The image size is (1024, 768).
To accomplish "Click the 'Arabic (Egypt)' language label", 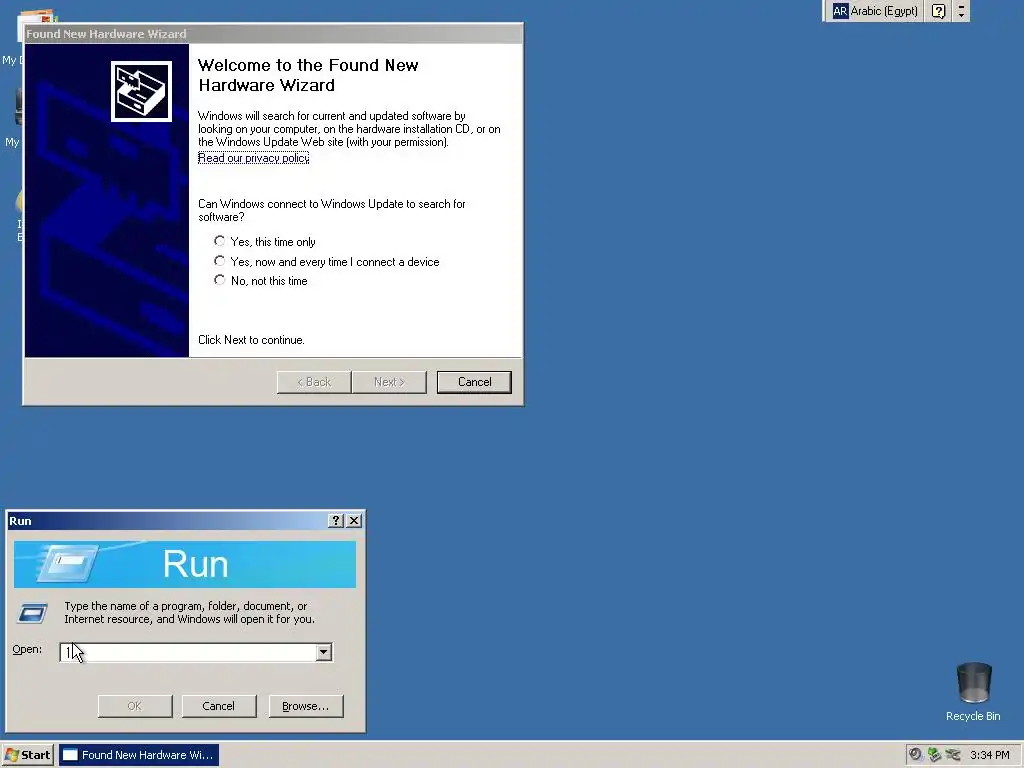I will click(884, 11).
